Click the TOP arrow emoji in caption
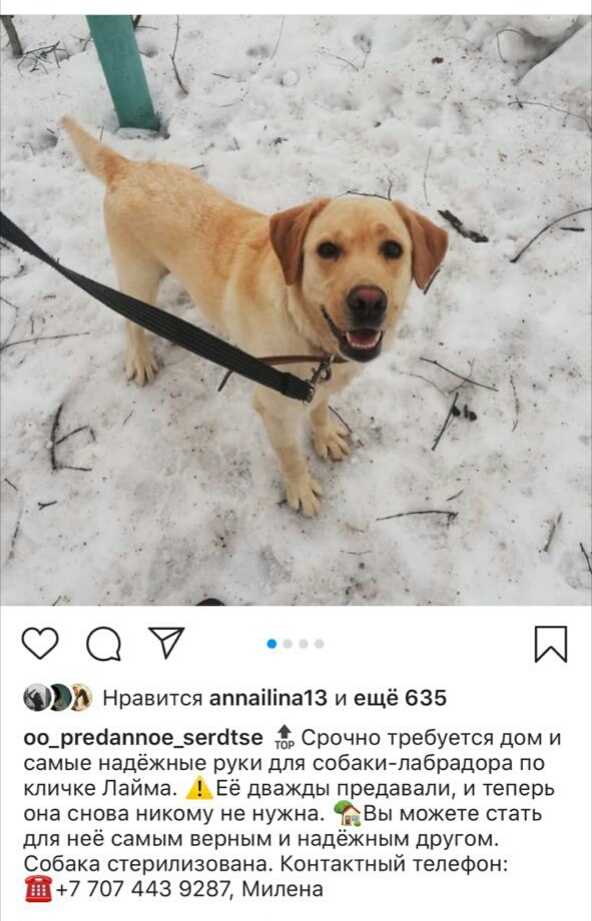This screenshot has height=921, width=592. coord(284,737)
